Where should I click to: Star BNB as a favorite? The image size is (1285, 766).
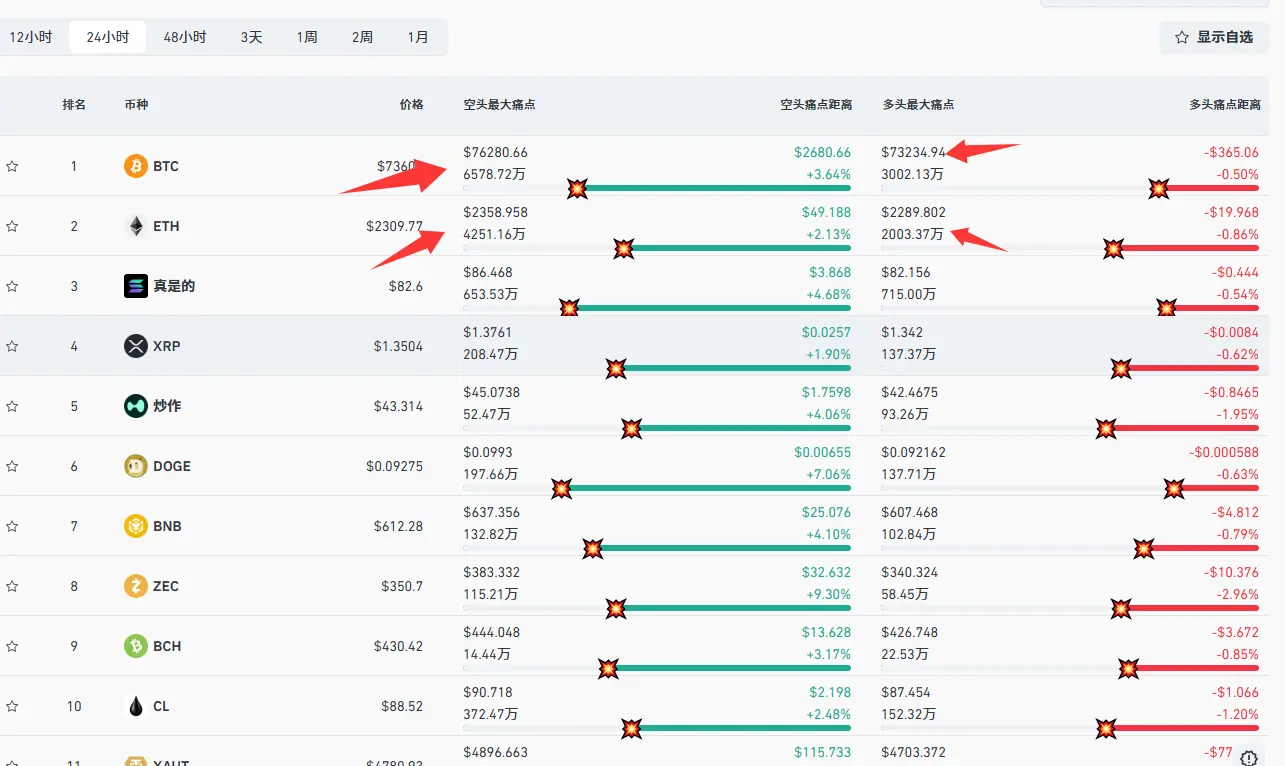click(x=12, y=526)
